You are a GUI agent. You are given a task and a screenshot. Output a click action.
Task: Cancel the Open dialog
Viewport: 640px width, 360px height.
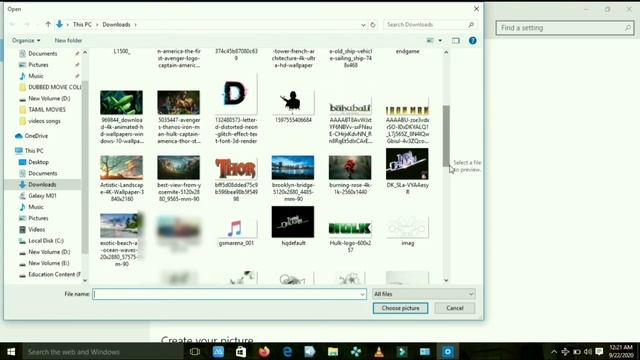pyautogui.click(x=455, y=308)
